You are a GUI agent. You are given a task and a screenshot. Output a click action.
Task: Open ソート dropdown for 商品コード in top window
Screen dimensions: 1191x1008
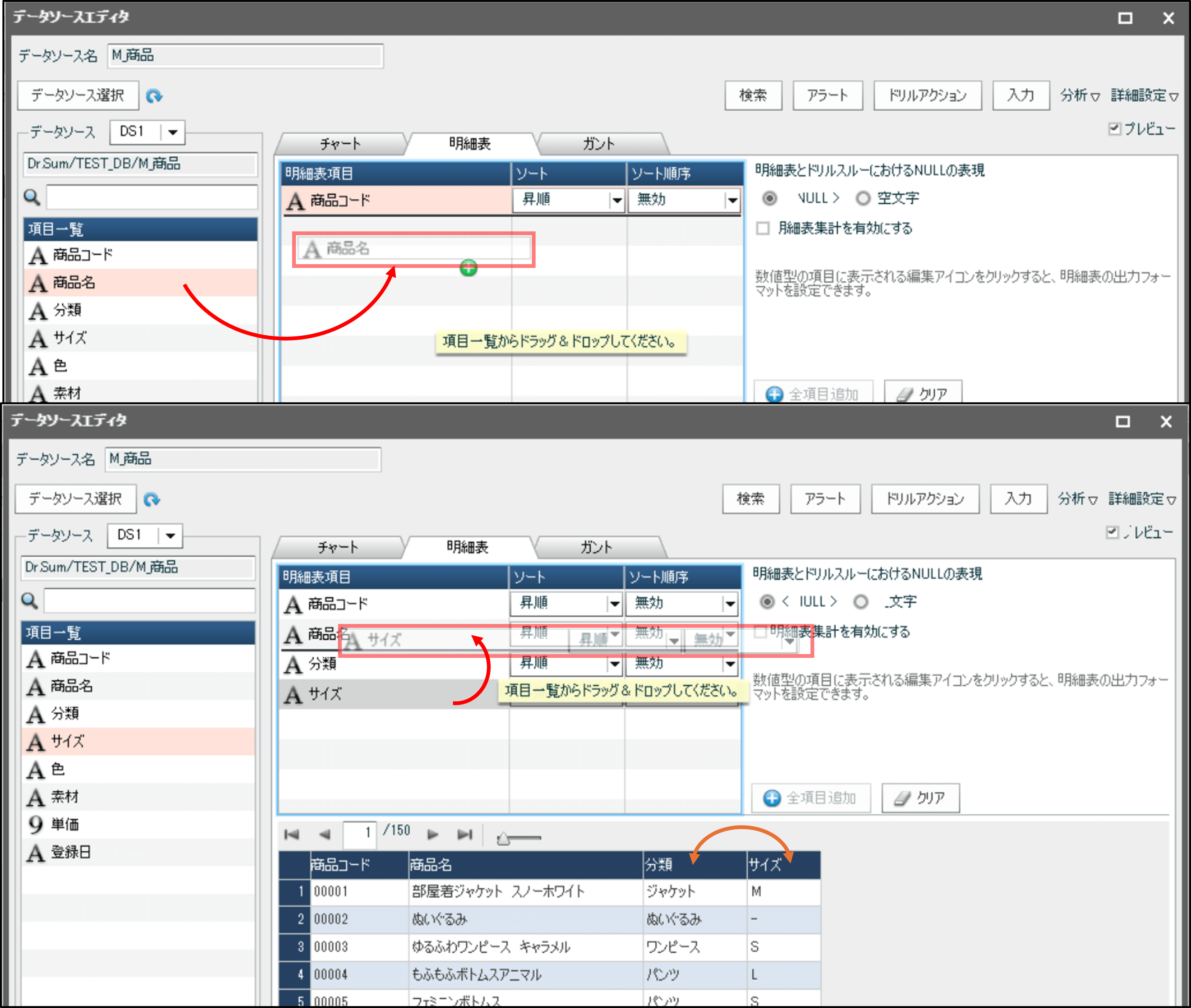click(x=616, y=200)
